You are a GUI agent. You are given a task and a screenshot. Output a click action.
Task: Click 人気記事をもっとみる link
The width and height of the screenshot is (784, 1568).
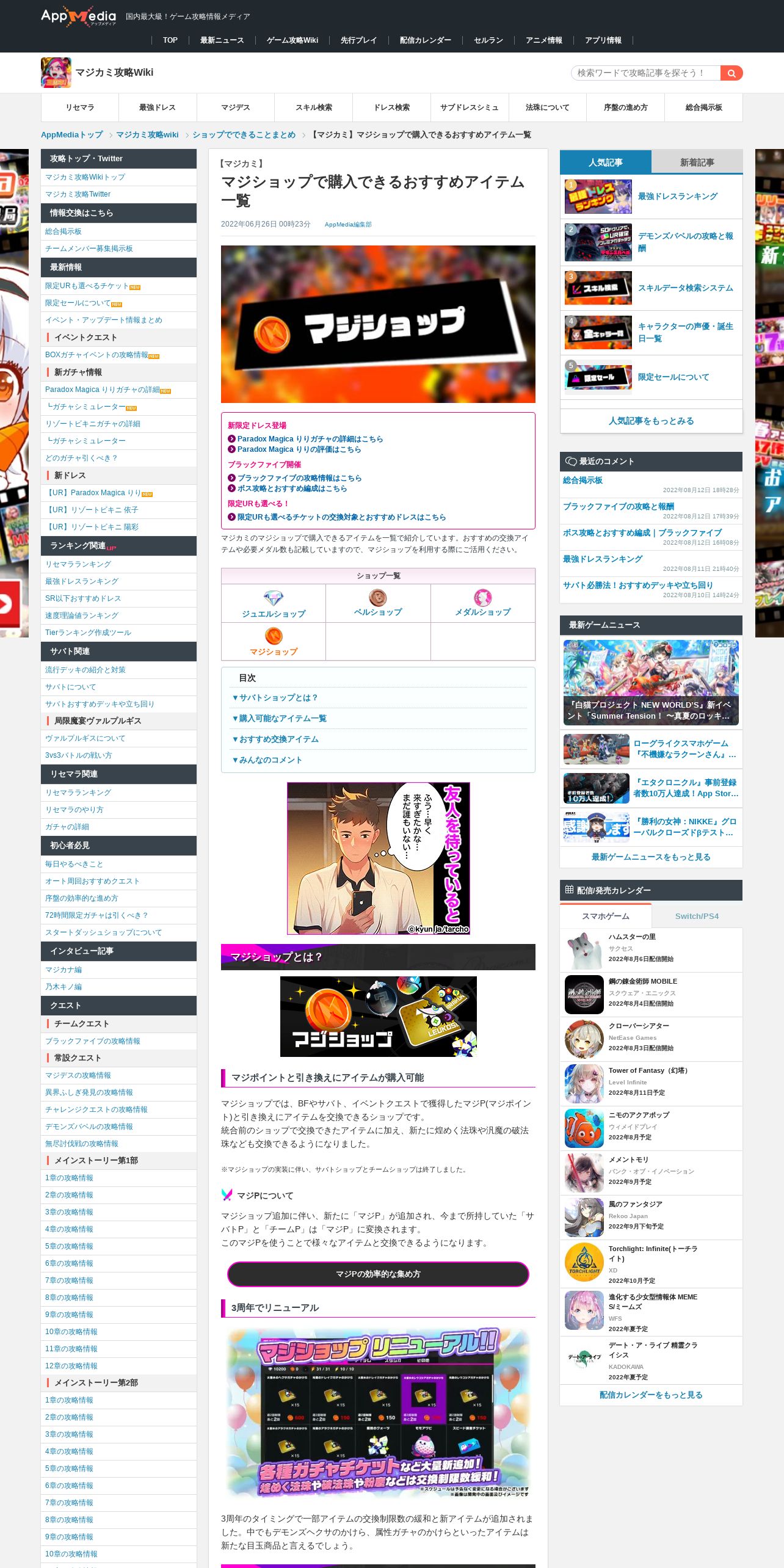click(652, 421)
